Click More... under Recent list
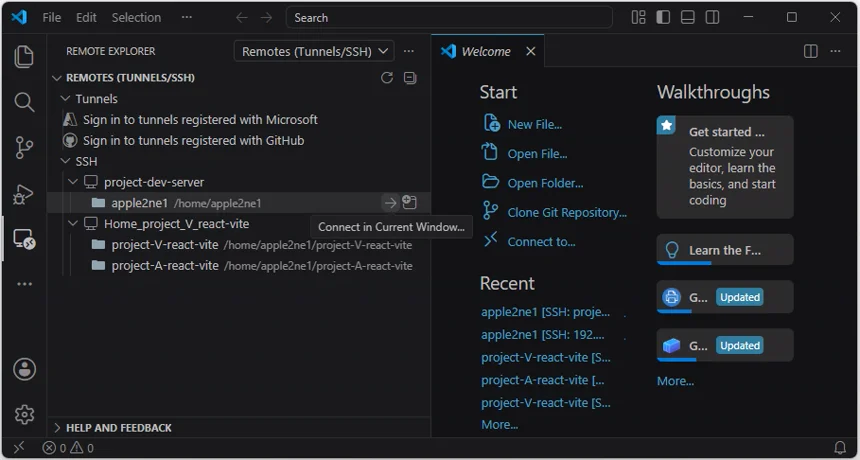Screen dimensions: 860x460 tap(499, 424)
